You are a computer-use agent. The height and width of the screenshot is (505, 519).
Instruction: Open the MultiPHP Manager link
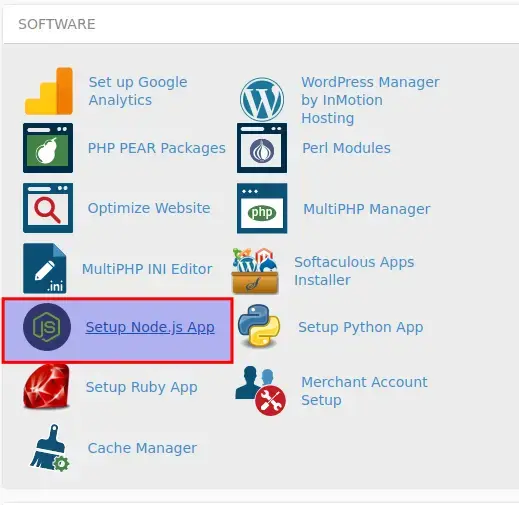pos(367,209)
